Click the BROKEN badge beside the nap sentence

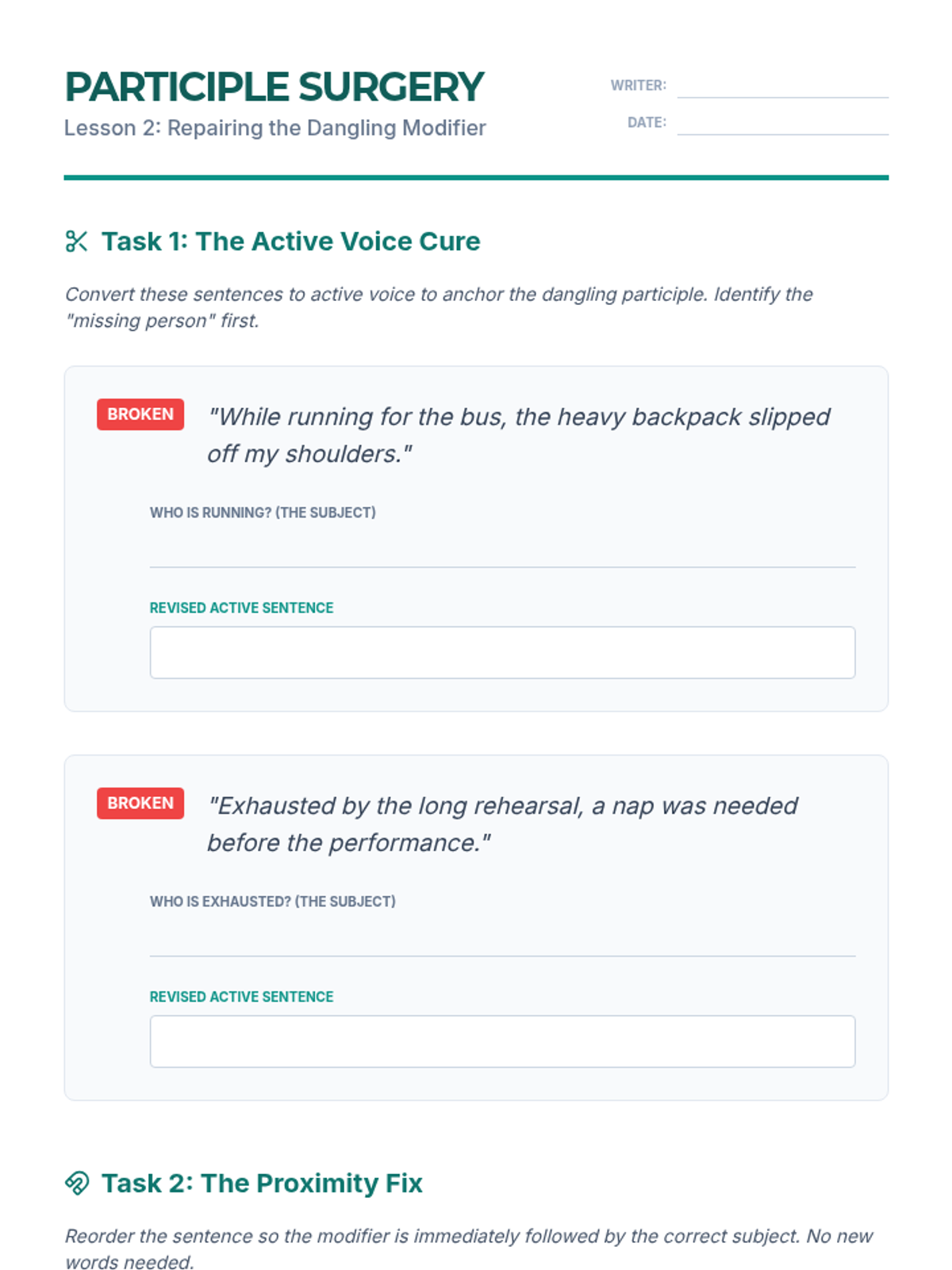pyautogui.click(x=140, y=803)
